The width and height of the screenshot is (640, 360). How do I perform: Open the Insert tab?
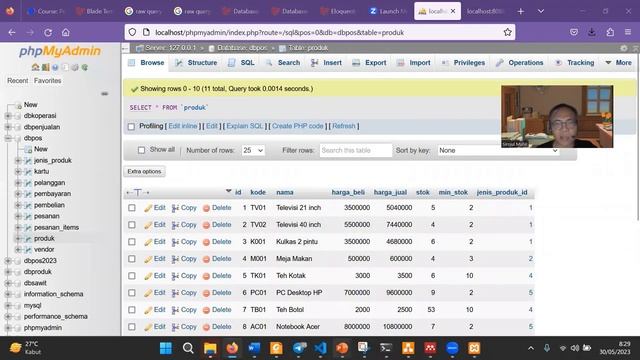(x=327, y=62)
